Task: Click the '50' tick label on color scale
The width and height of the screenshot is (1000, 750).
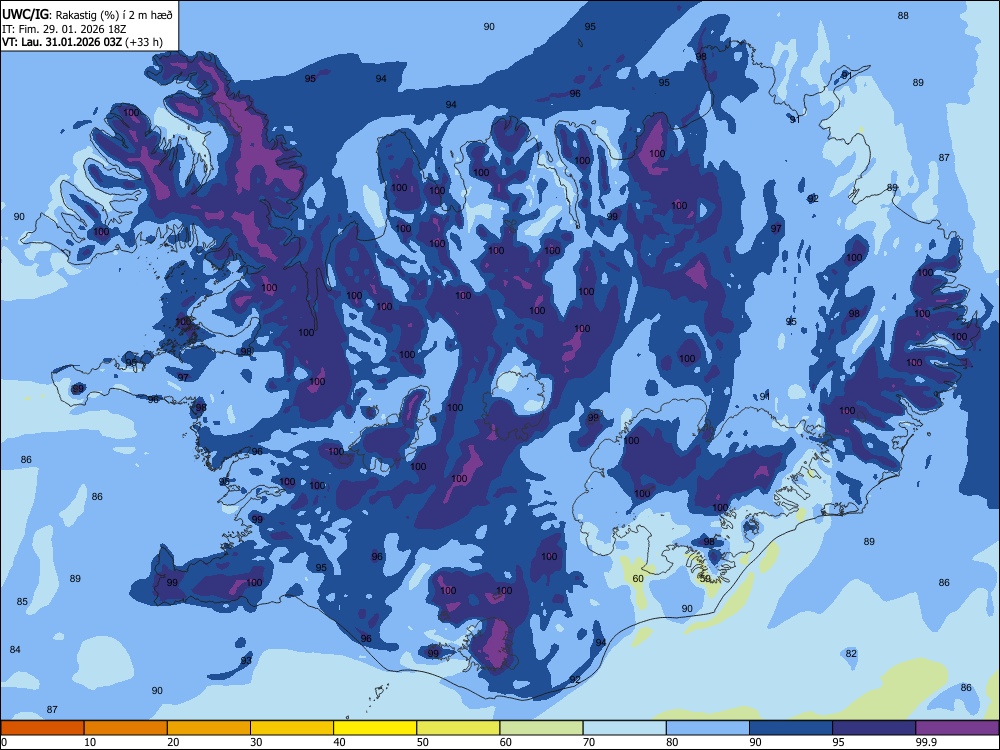Action: coord(423,742)
